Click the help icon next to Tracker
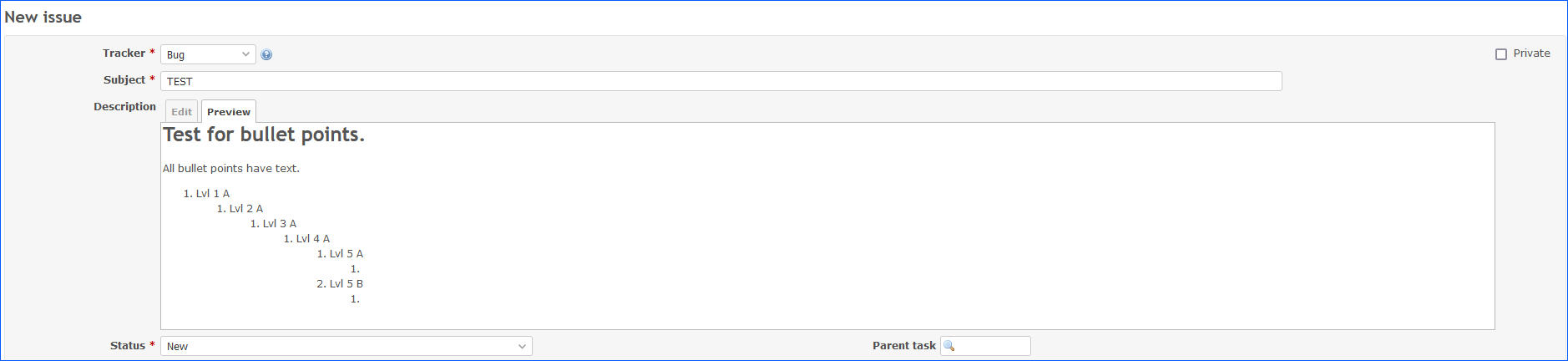Image resolution: width=1568 pixels, height=361 pixels. [x=266, y=55]
